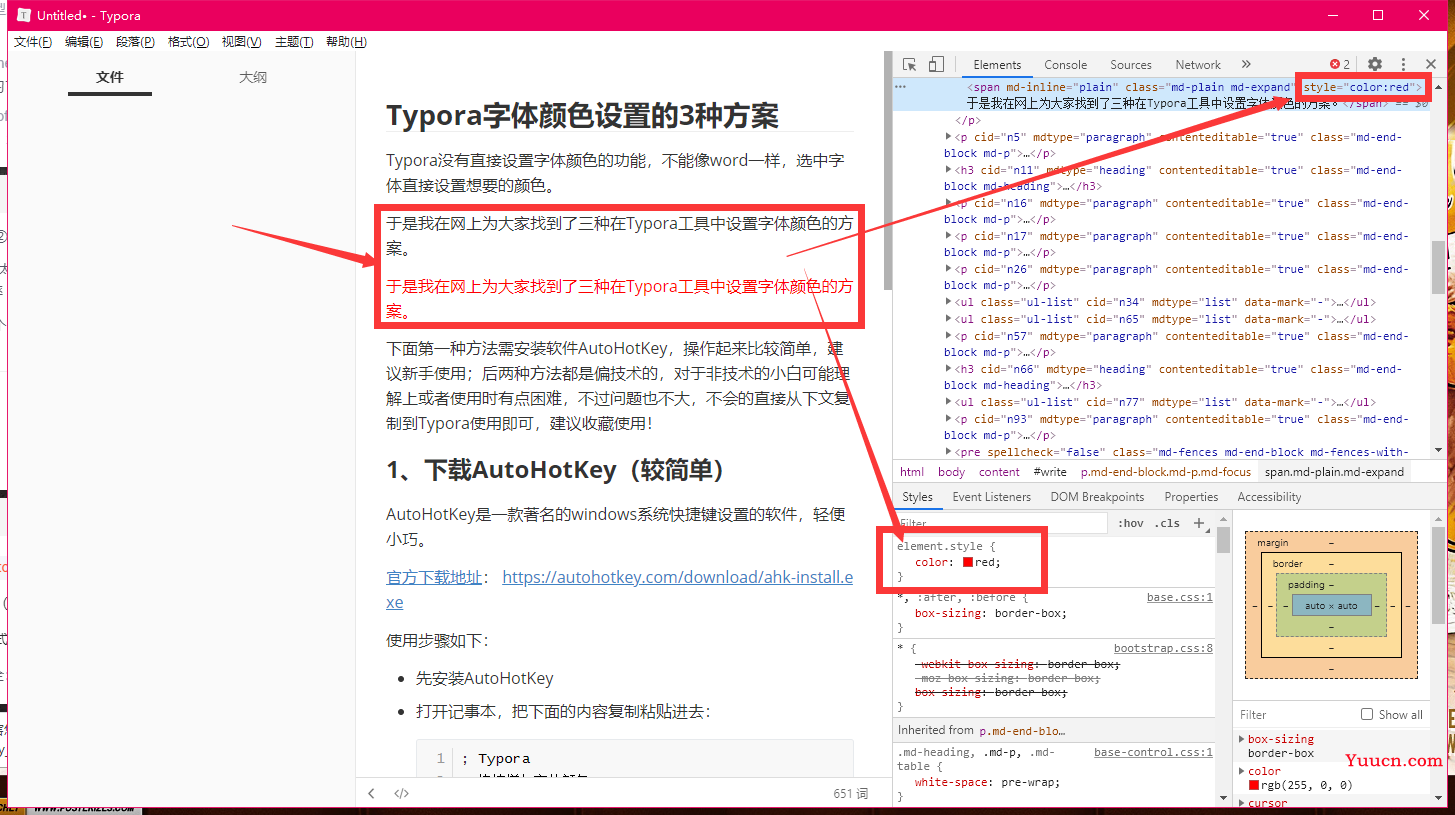
Task: Switch sidebar to the 大纲 outline tab
Action: click(x=253, y=77)
